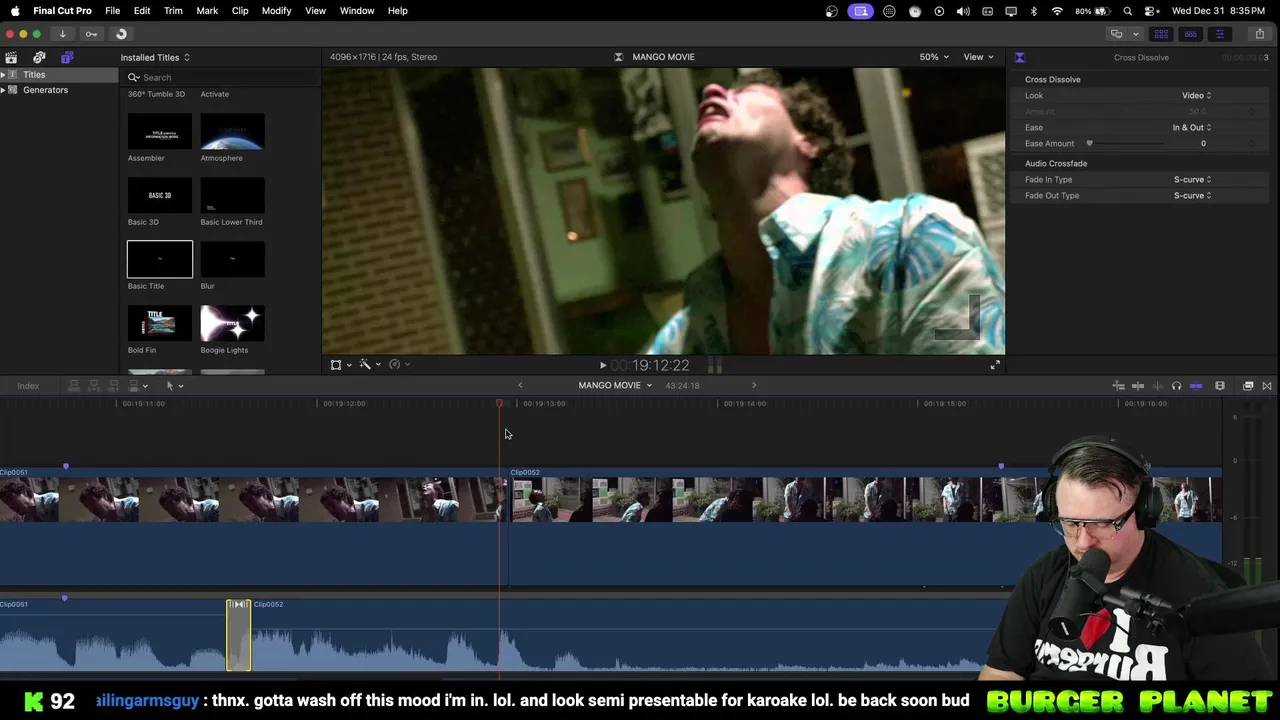Toggle solo headphones button
Image resolution: width=1280 pixels, height=720 pixels.
(1176, 386)
